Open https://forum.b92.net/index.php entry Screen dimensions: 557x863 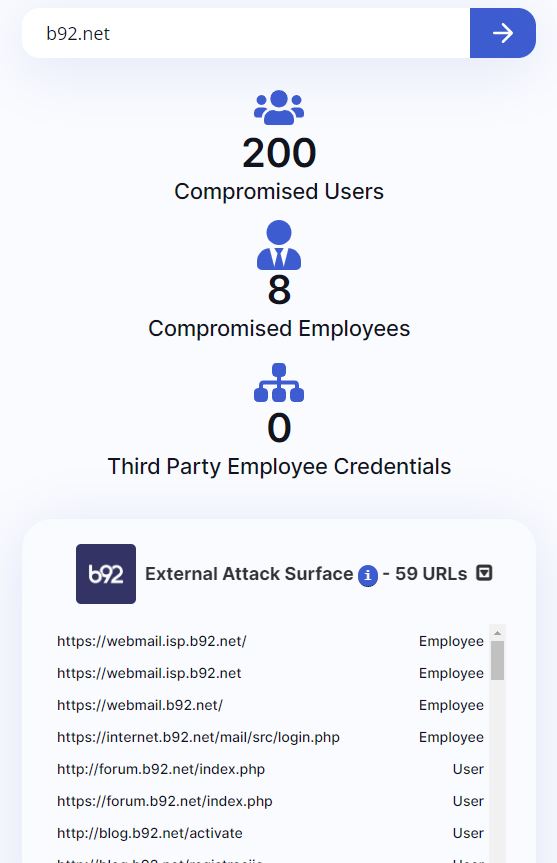pos(165,801)
